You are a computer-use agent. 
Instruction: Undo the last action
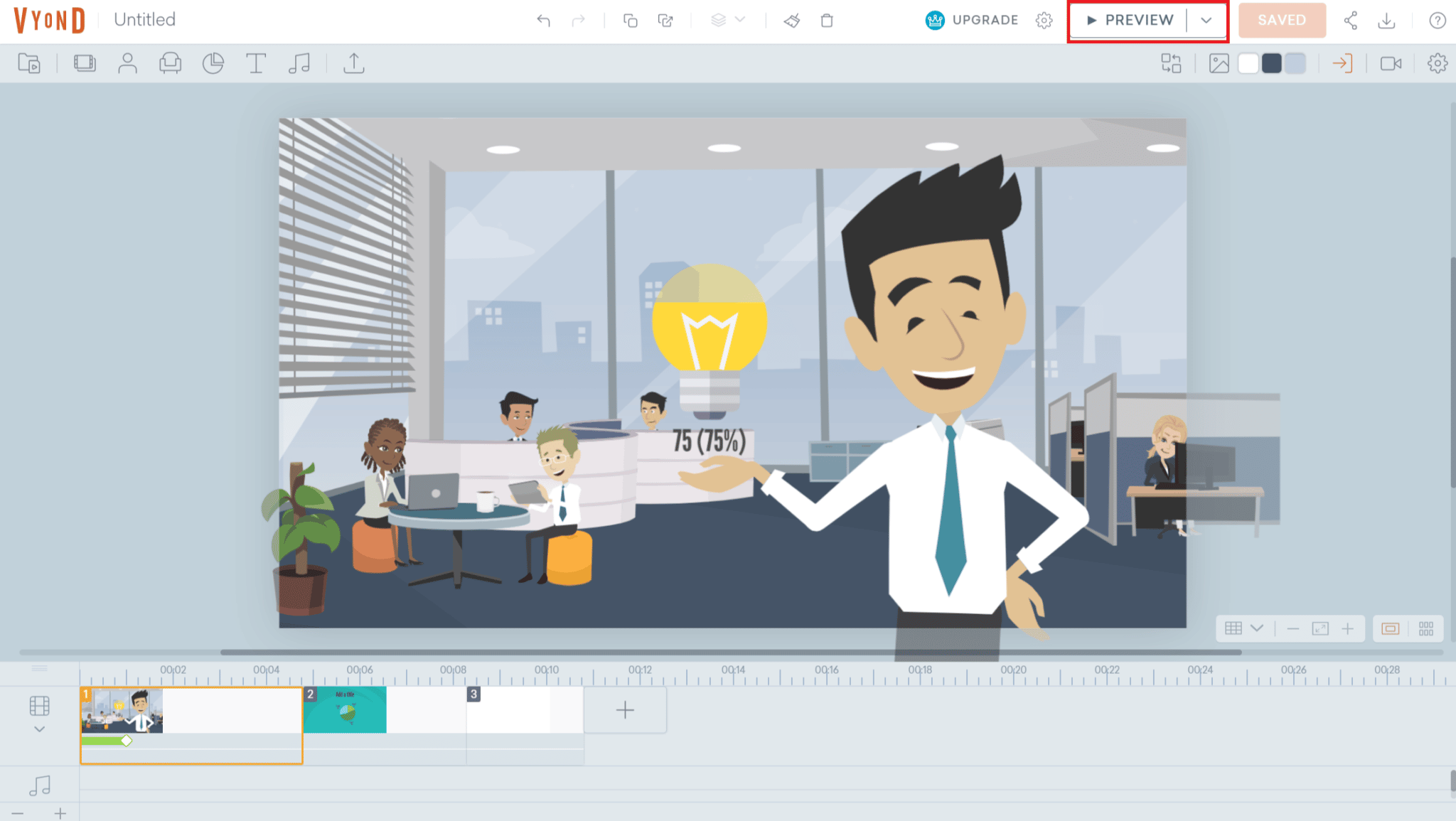pyautogui.click(x=544, y=21)
